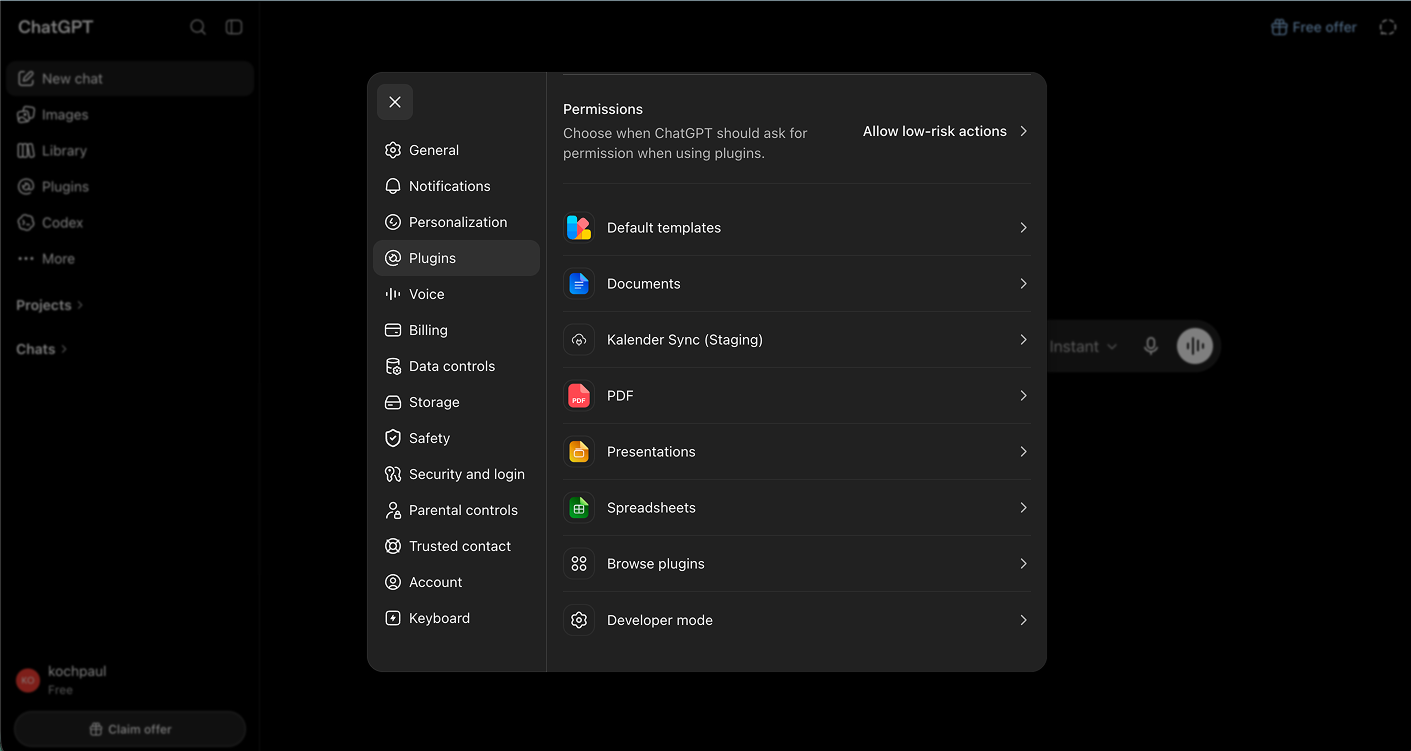Image resolution: width=1411 pixels, height=751 pixels.
Task: Show More sidebar options
Action: point(130,259)
